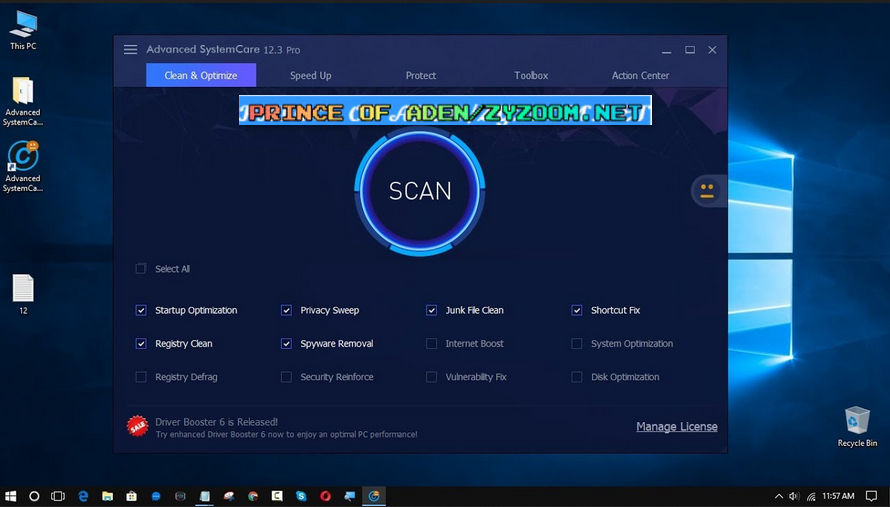The image size is (890, 507).
Task: Open Microsoft Store on the taskbar
Action: point(132,496)
